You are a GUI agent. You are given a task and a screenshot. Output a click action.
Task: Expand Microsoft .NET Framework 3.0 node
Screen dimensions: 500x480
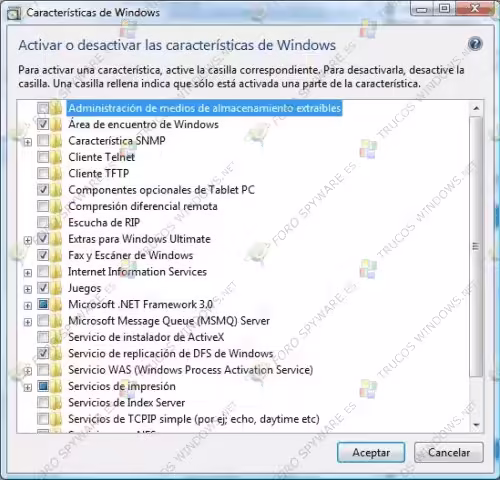point(28,306)
